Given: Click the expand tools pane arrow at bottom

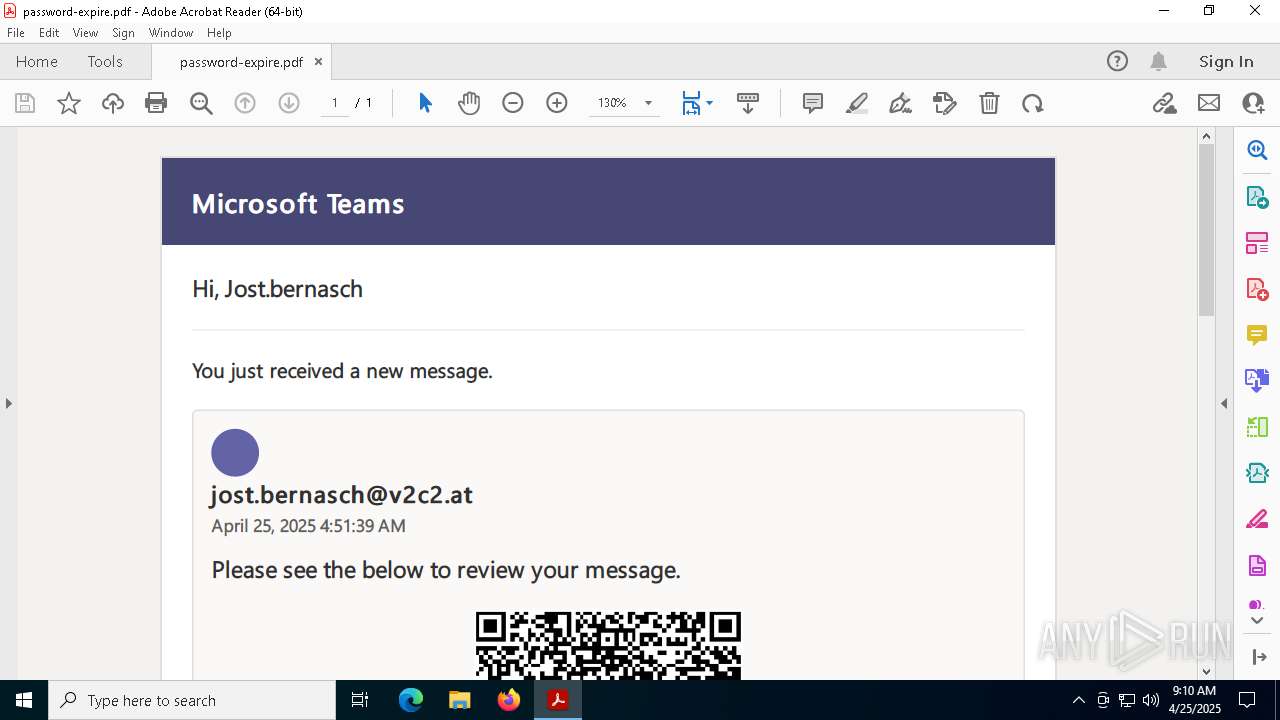Looking at the screenshot, I should 1259,657.
